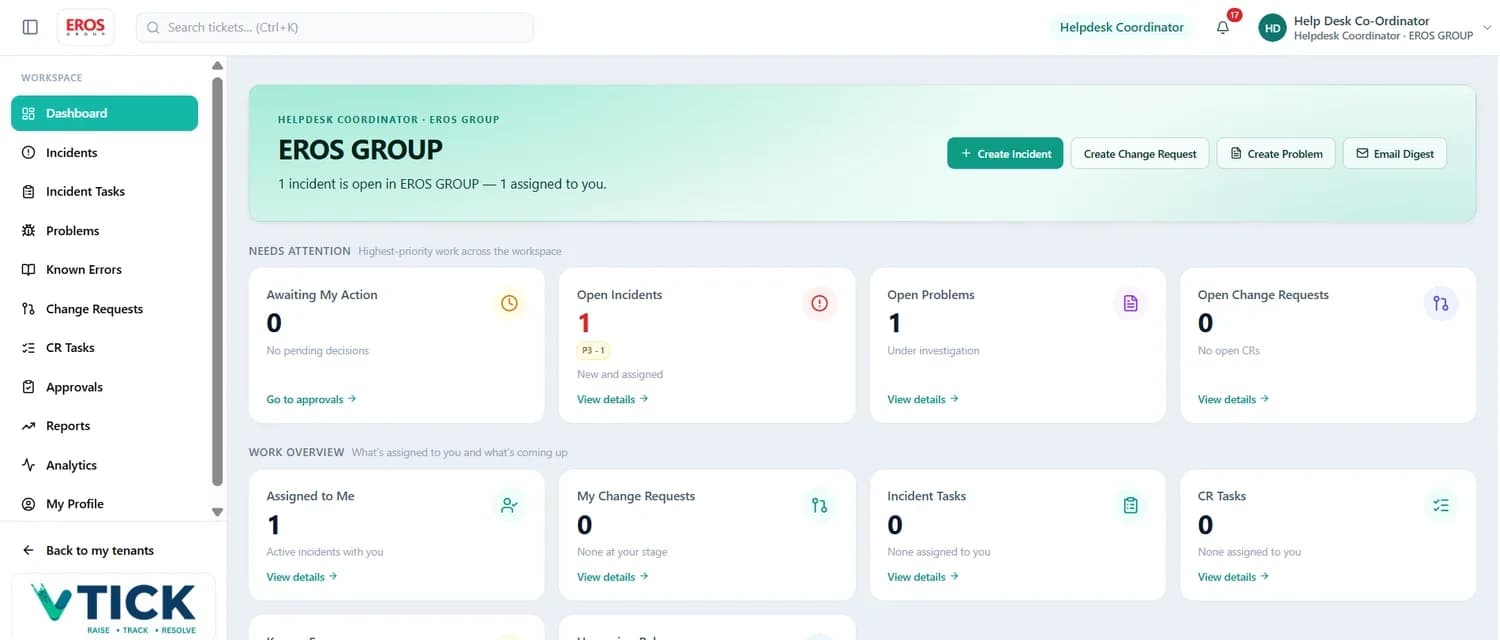This screenshot has height=640, width=1500.
Task: Click the Helpdesk Coordinator role badge
Action: [1122, 27]
